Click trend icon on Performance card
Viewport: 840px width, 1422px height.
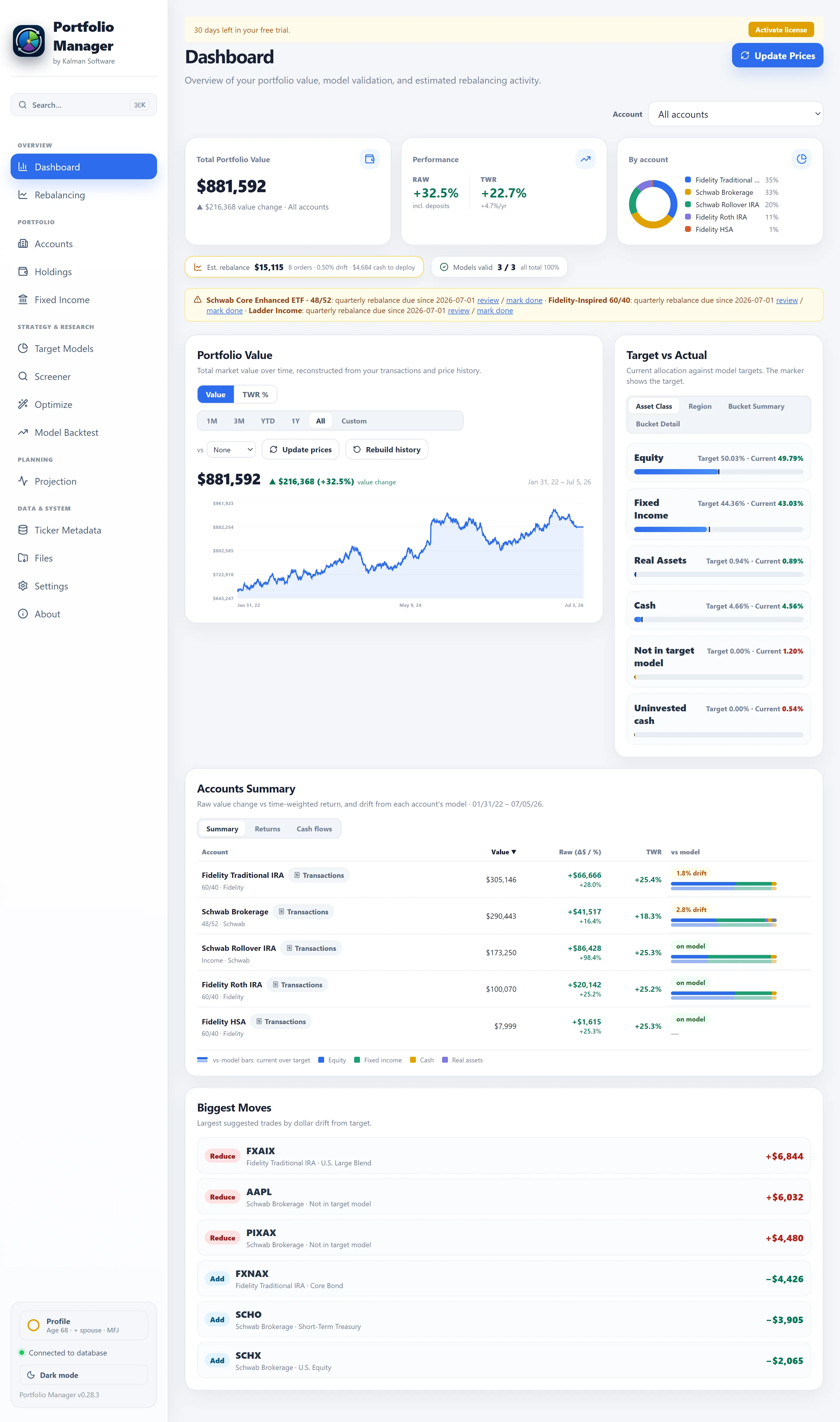585,159
